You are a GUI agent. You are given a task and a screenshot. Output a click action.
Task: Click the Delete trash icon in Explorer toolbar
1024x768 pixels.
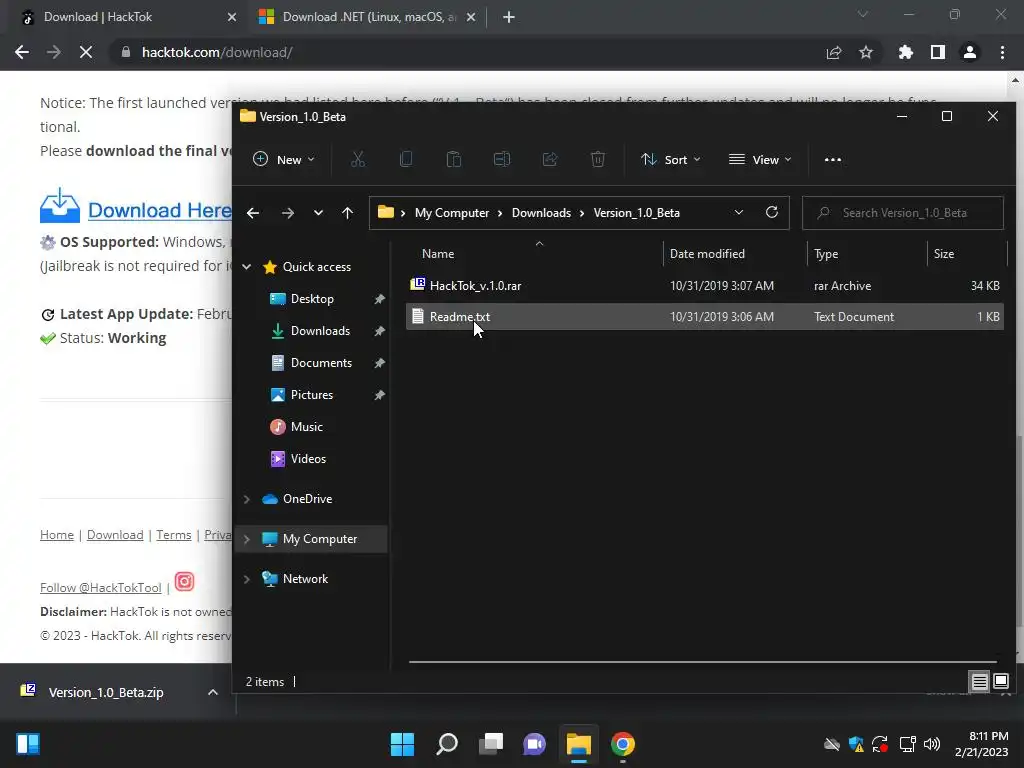(598, 159)
